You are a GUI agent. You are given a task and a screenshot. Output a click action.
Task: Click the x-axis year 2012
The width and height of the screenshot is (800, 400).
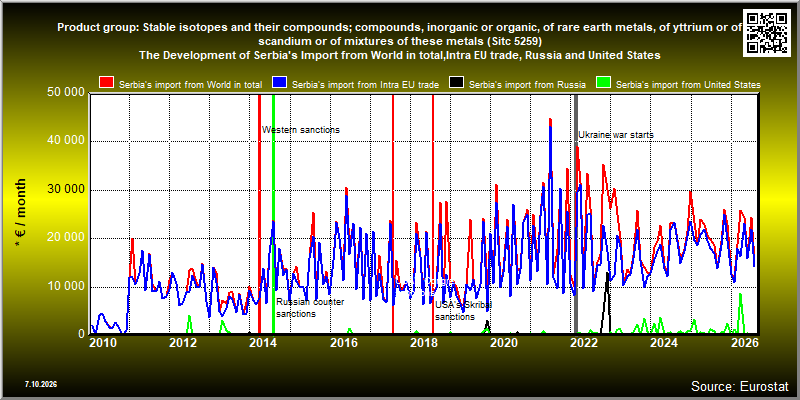(x=183, y=342)
